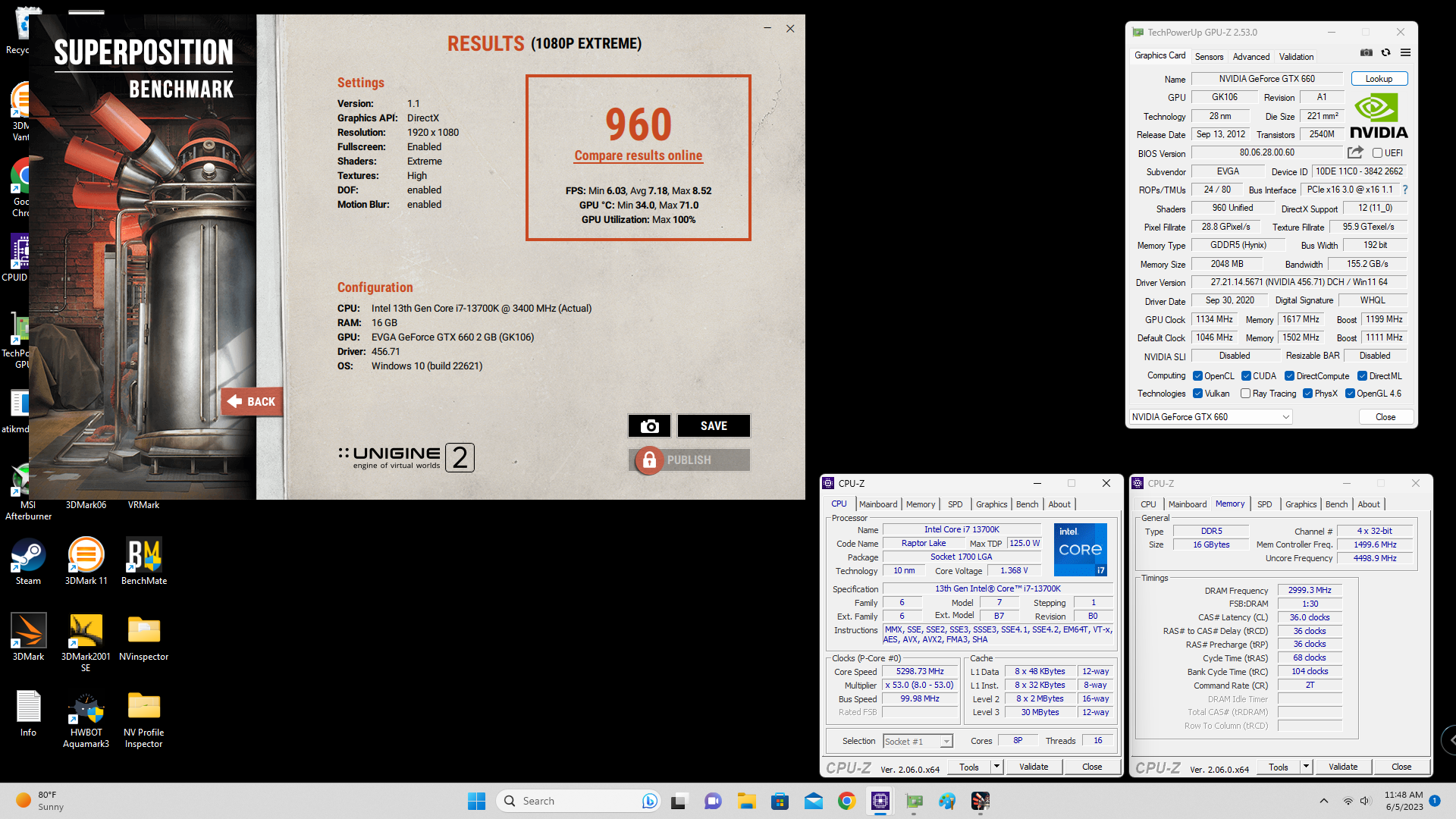The height and width of the screenshot is (819, 1456).
Task: Open the Mail app in taskbar
Action: 813,801
